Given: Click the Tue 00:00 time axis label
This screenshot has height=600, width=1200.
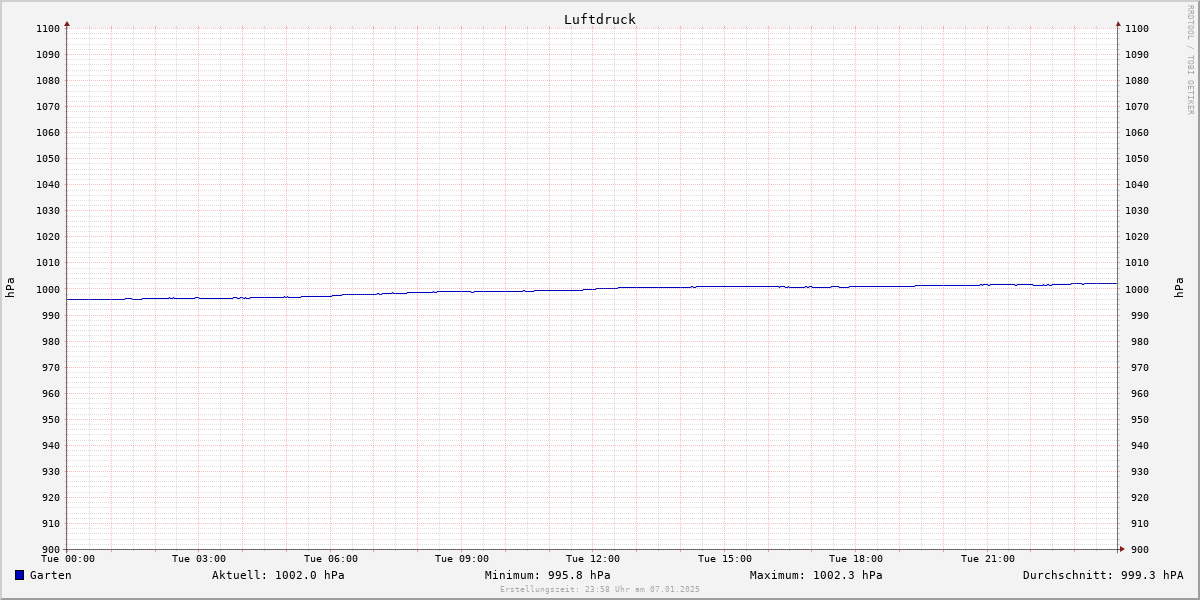Looking at the screenshot, I should pyautogui.click(x=68, y=559).
